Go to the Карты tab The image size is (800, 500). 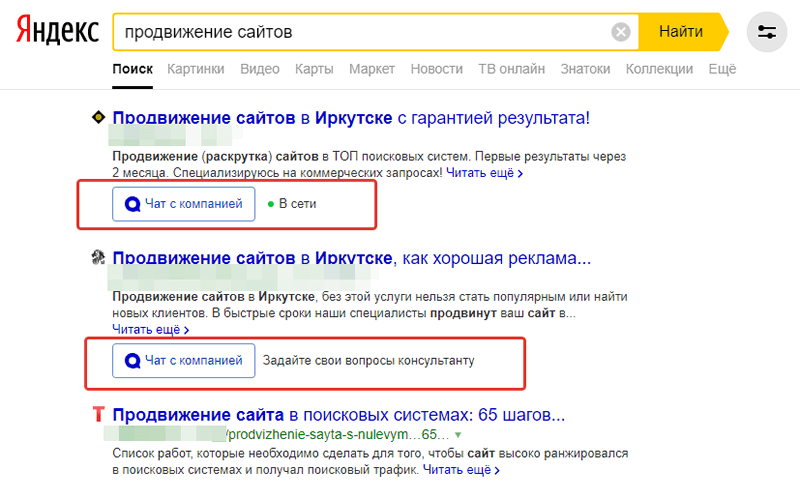(x=314, y=69)
